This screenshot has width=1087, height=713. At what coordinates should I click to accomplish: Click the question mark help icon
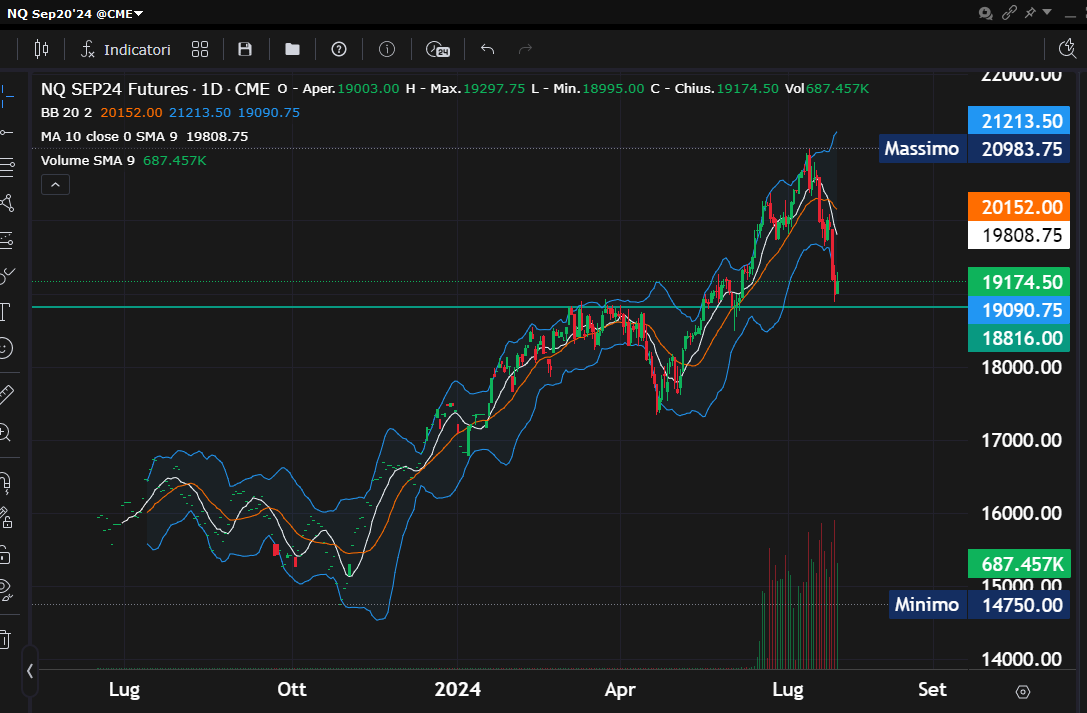pyautogui.click(x=339, y=49)
